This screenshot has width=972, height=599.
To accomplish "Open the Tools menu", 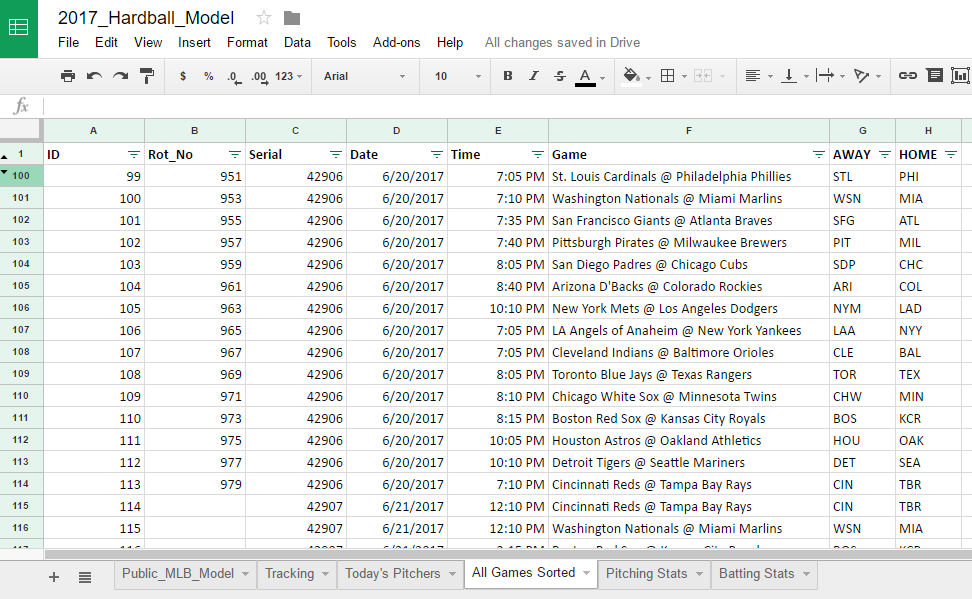I will point(342,42).
